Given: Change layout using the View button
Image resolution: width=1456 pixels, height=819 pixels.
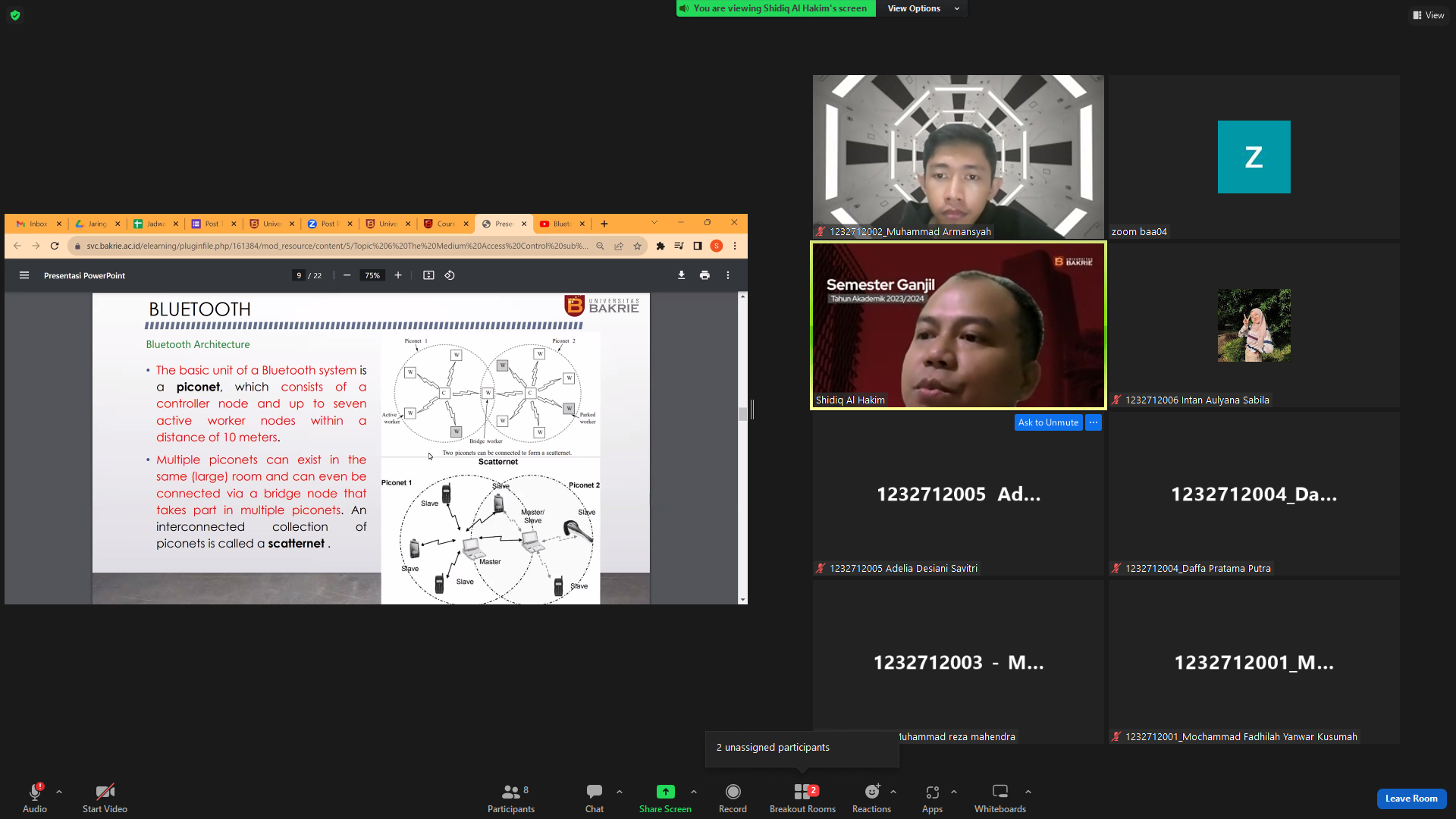Looking at the screenshot, I should click(1429, 15).
